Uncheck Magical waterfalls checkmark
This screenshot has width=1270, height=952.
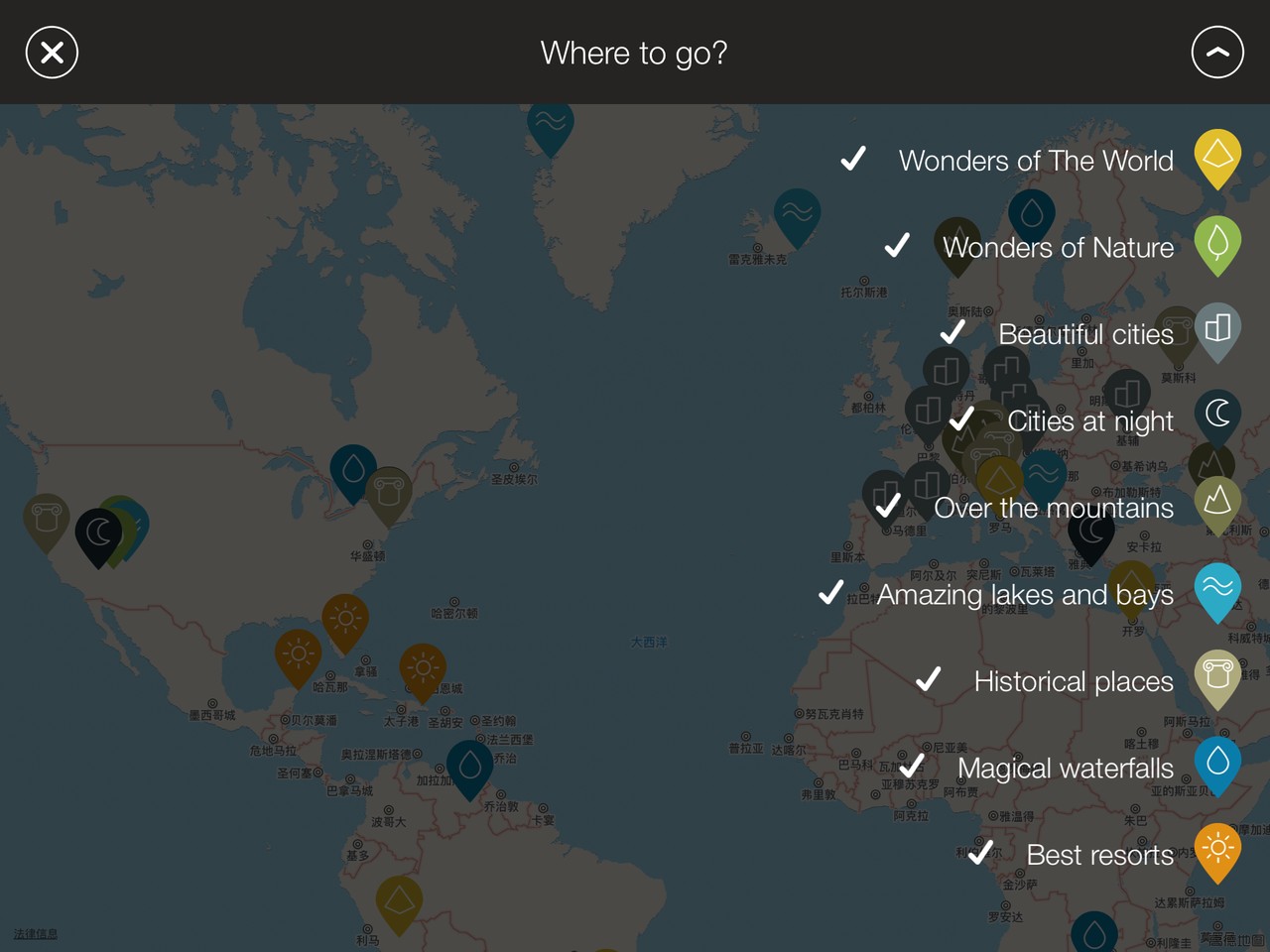[x=912, y=766]
